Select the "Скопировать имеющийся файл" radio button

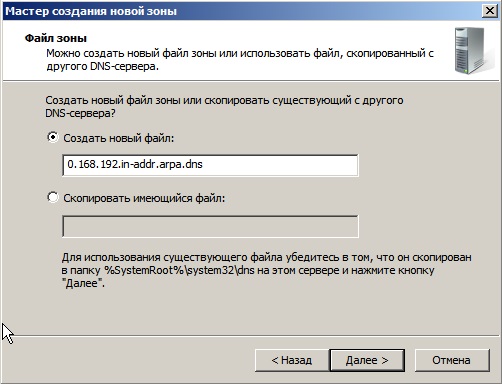[x=53, y=197]
